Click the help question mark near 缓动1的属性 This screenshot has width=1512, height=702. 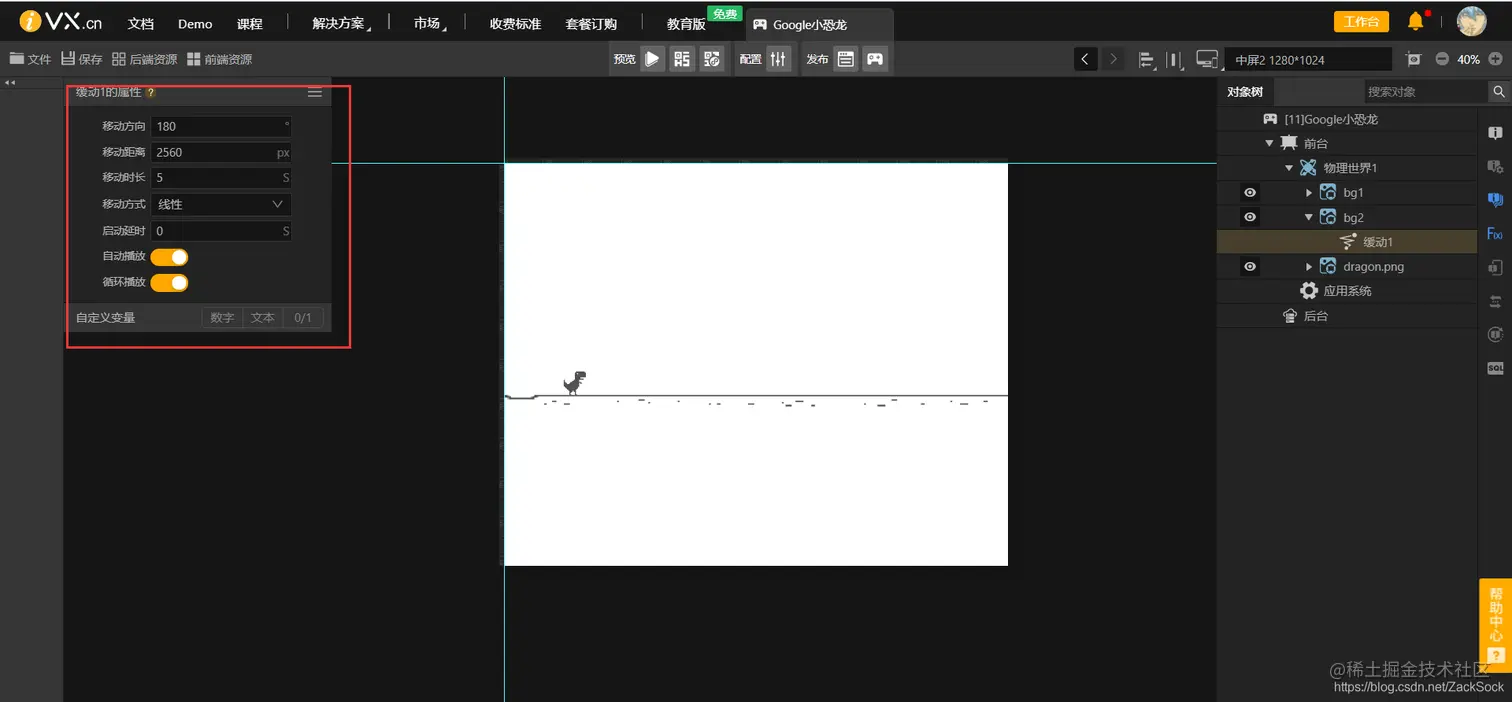coord(151,92)
